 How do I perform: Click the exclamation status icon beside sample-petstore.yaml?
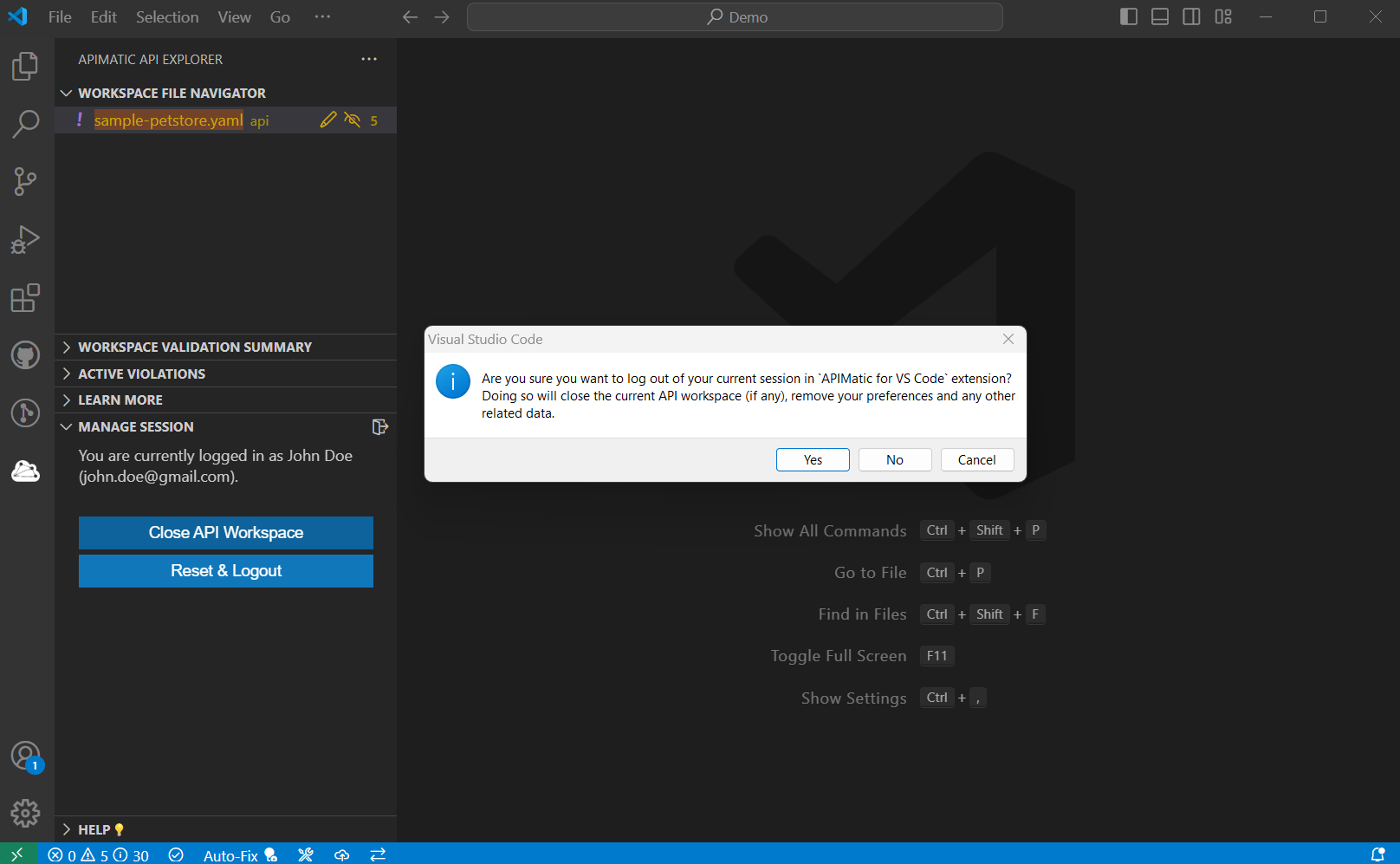[80, 120]
